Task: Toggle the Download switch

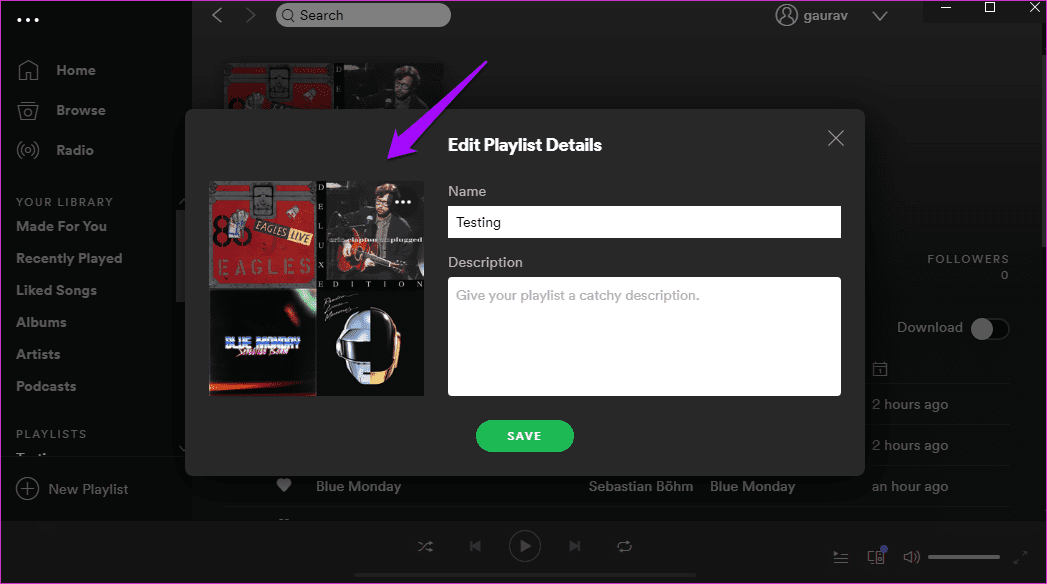Action: click(x=990, y=328)
